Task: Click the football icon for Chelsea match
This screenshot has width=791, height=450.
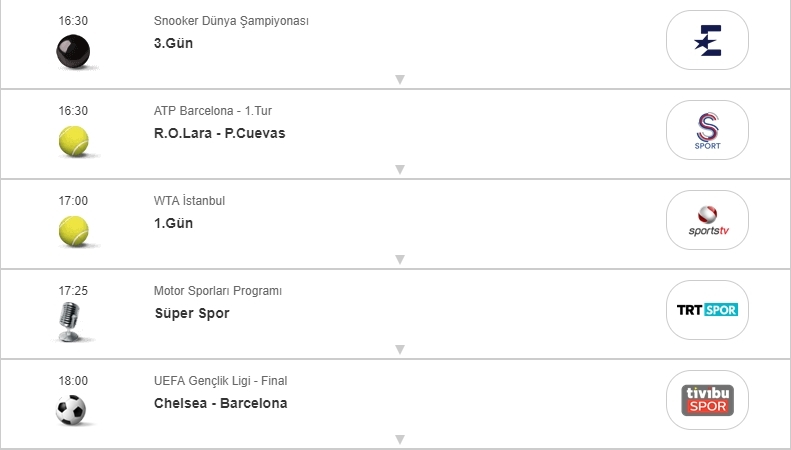Action: pos(72,410)
